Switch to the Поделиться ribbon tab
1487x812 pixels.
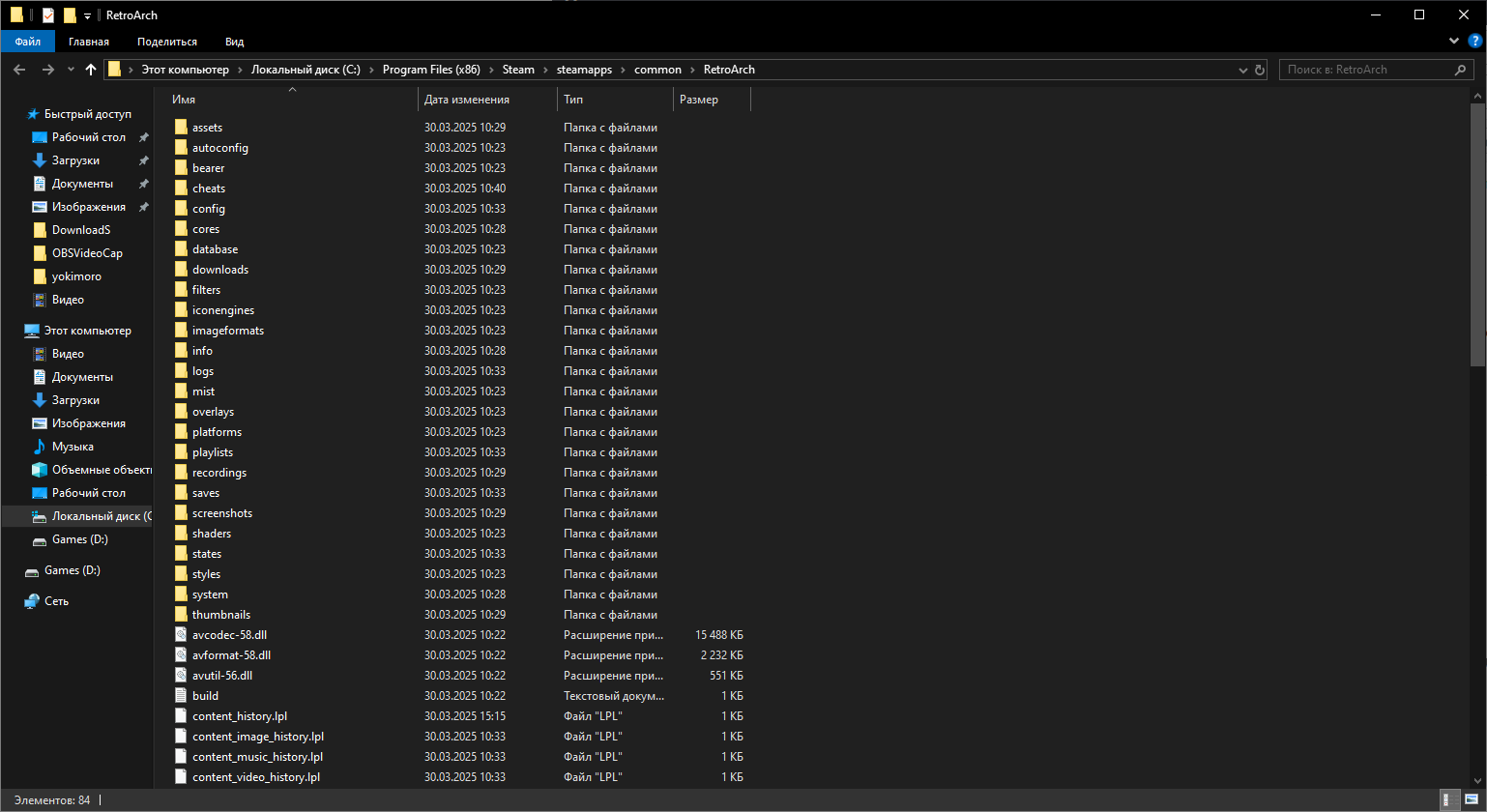(x=167, y=42)
